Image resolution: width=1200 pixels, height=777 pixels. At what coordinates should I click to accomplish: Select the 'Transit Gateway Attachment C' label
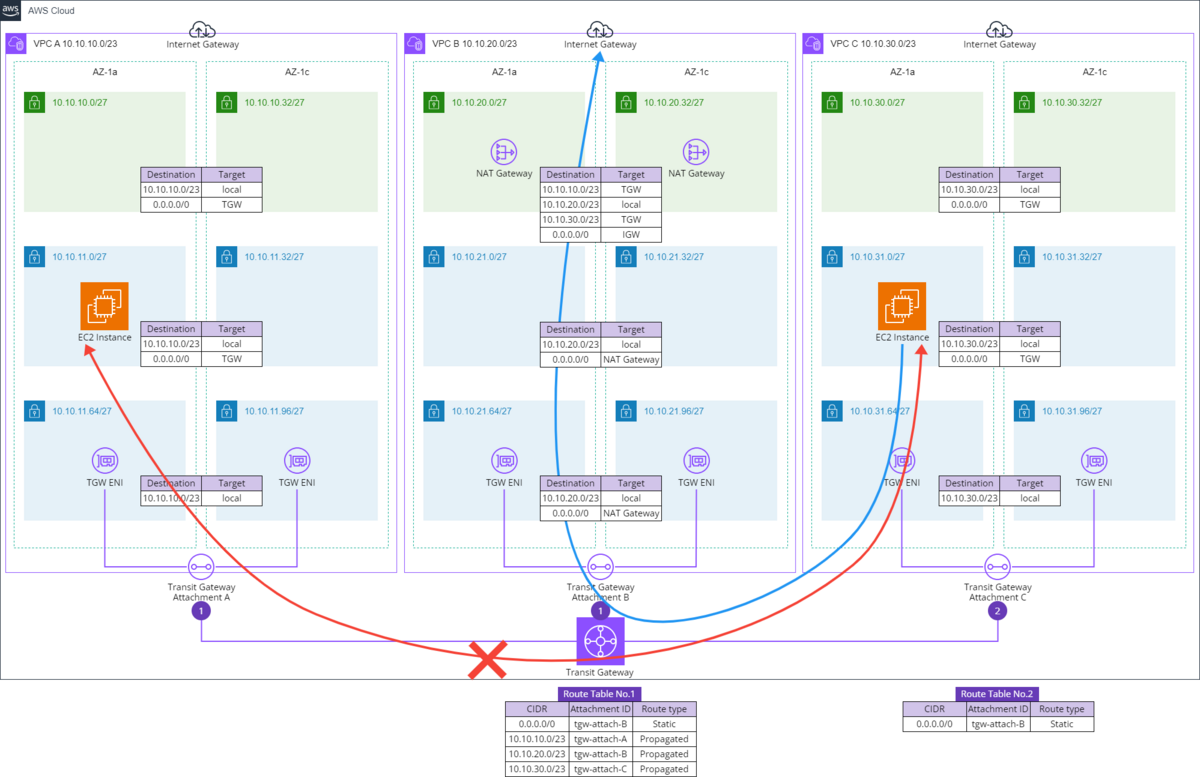tap(998, 592)
